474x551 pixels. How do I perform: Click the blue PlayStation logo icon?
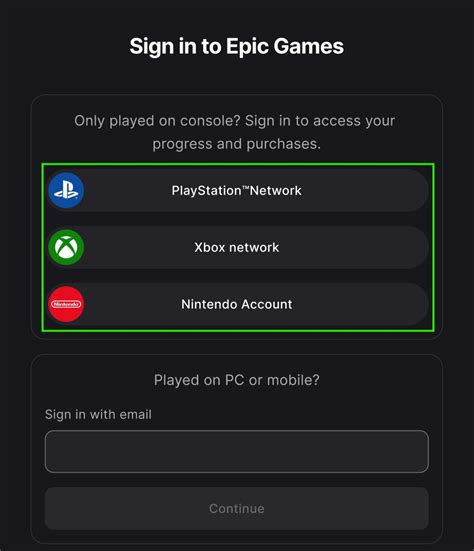pos(66,190)
